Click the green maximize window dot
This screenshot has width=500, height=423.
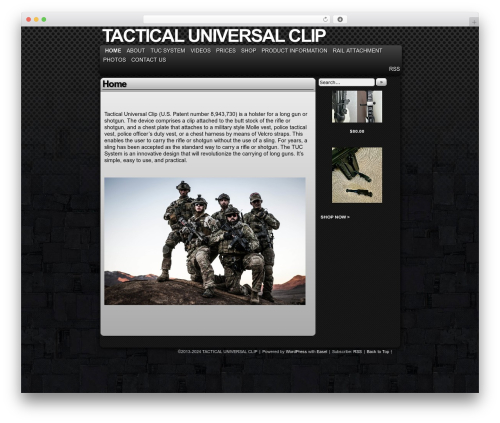point(44,19)
